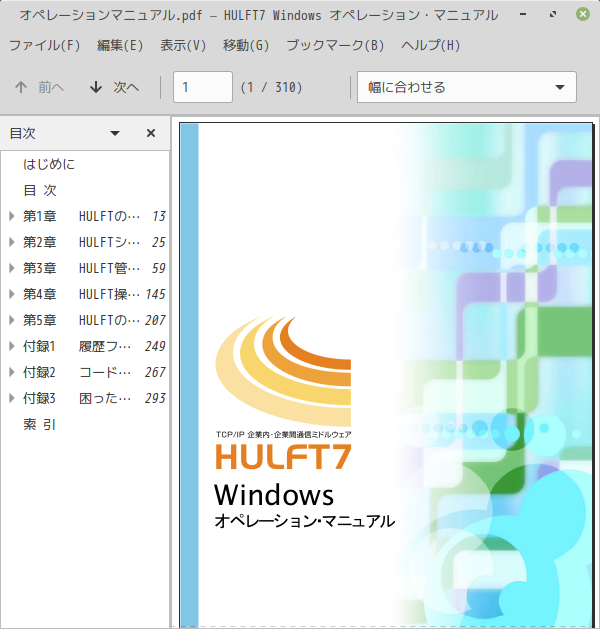Jump to 付録3 困った… page 293
Image resolution: width=600 pixels, height=629 pixels.
[x=85, y=398]
